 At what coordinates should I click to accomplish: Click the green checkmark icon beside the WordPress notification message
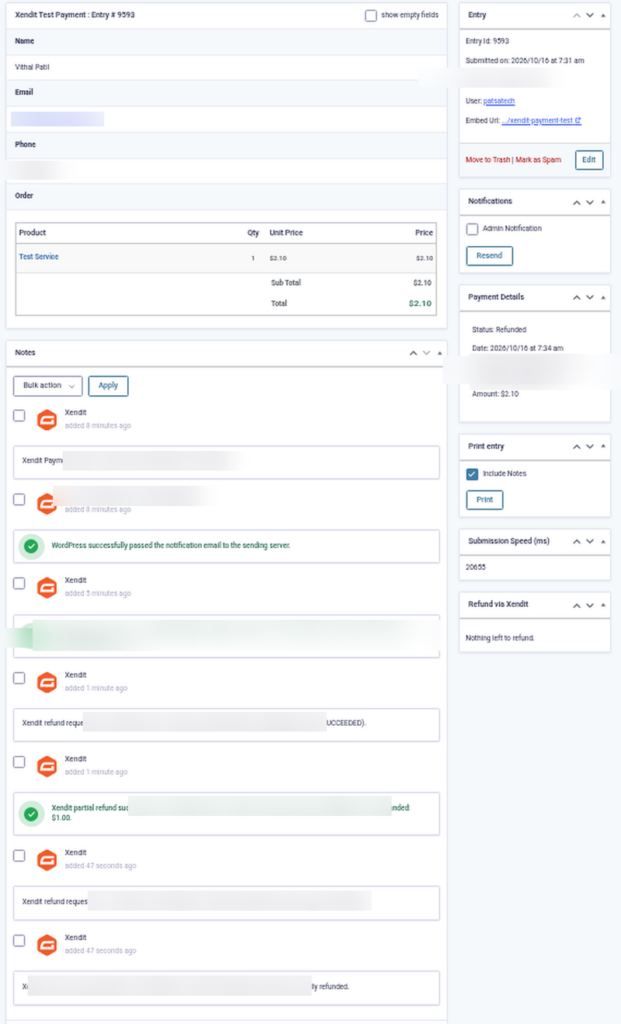tap(31, 545)
